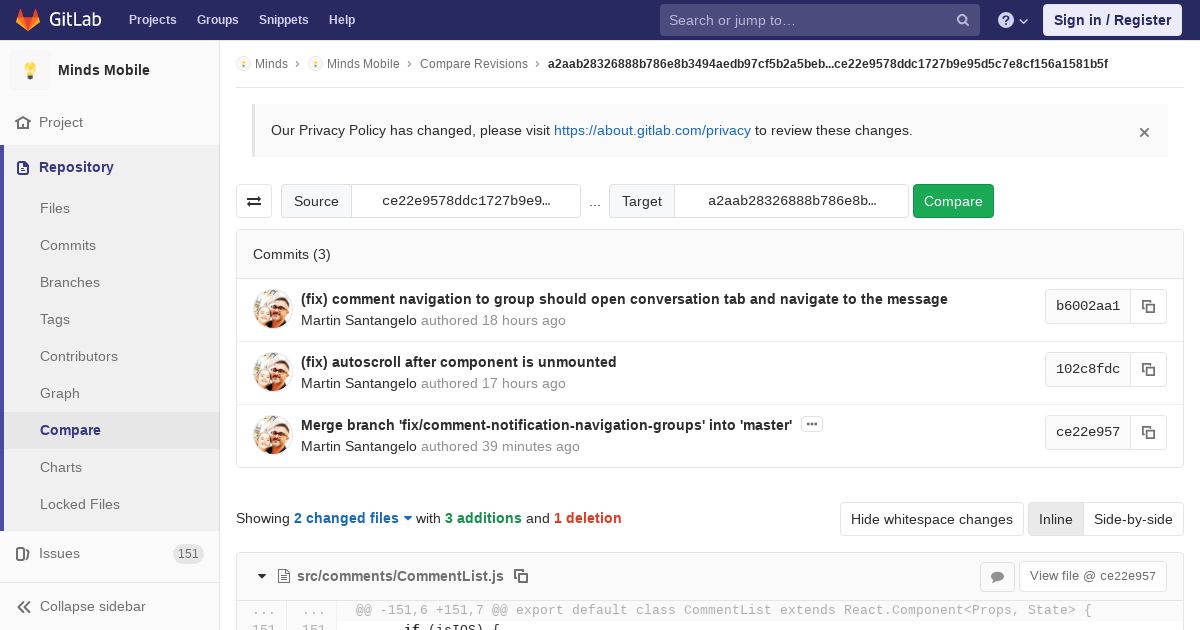Select the Inline diff view
1200x630 pixels.
pos(1055,519)
